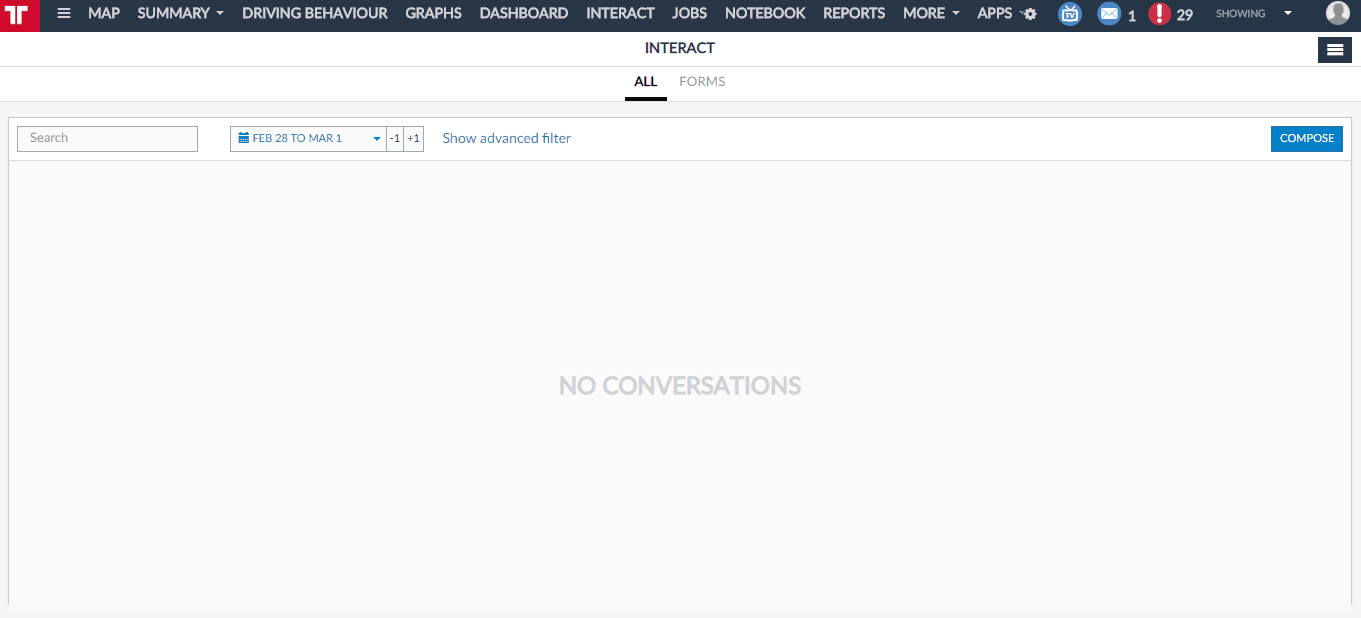Expand the Summary dropdown menu

180,14
